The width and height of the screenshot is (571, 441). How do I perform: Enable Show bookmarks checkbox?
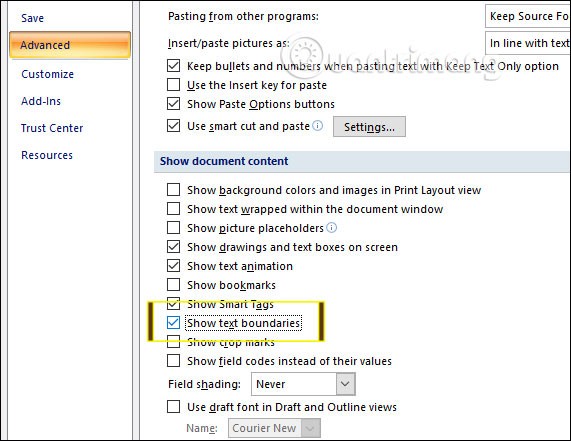pos(173,285)
